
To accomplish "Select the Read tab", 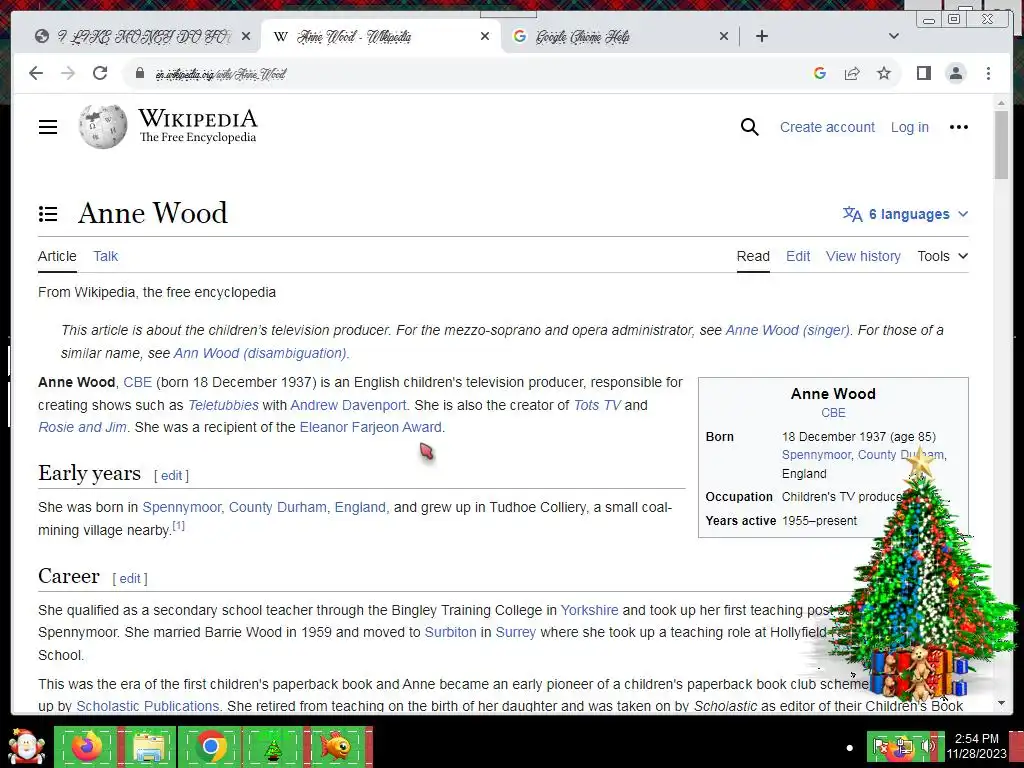I will coord(753,256).
